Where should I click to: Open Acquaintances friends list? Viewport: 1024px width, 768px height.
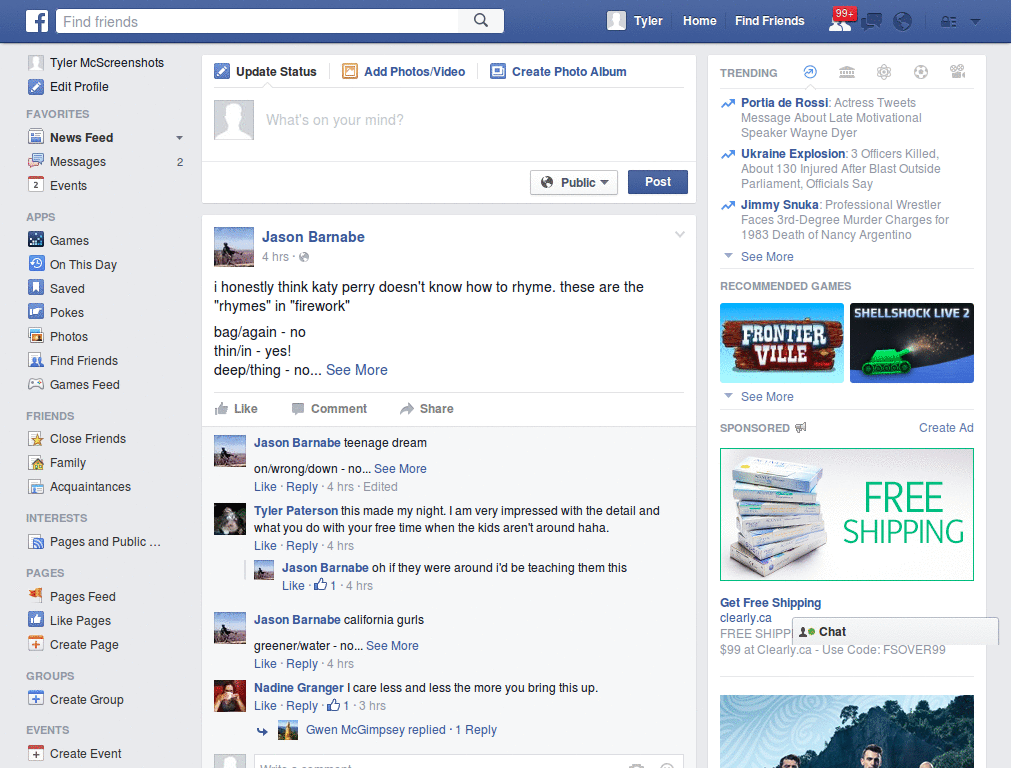[x=90, y=487]
